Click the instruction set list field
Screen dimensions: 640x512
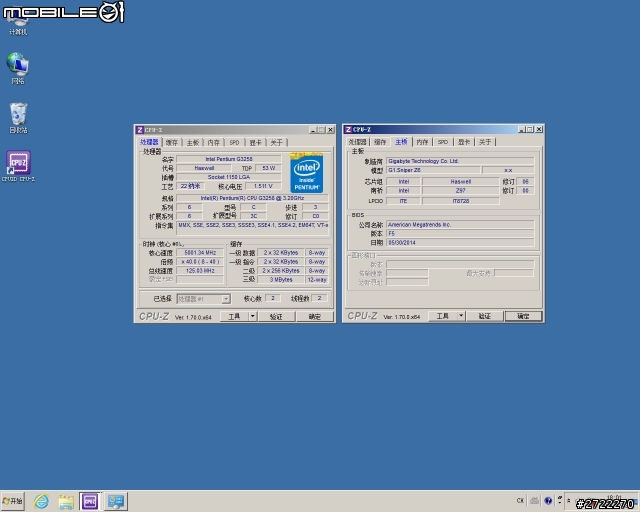coord(252,229)
